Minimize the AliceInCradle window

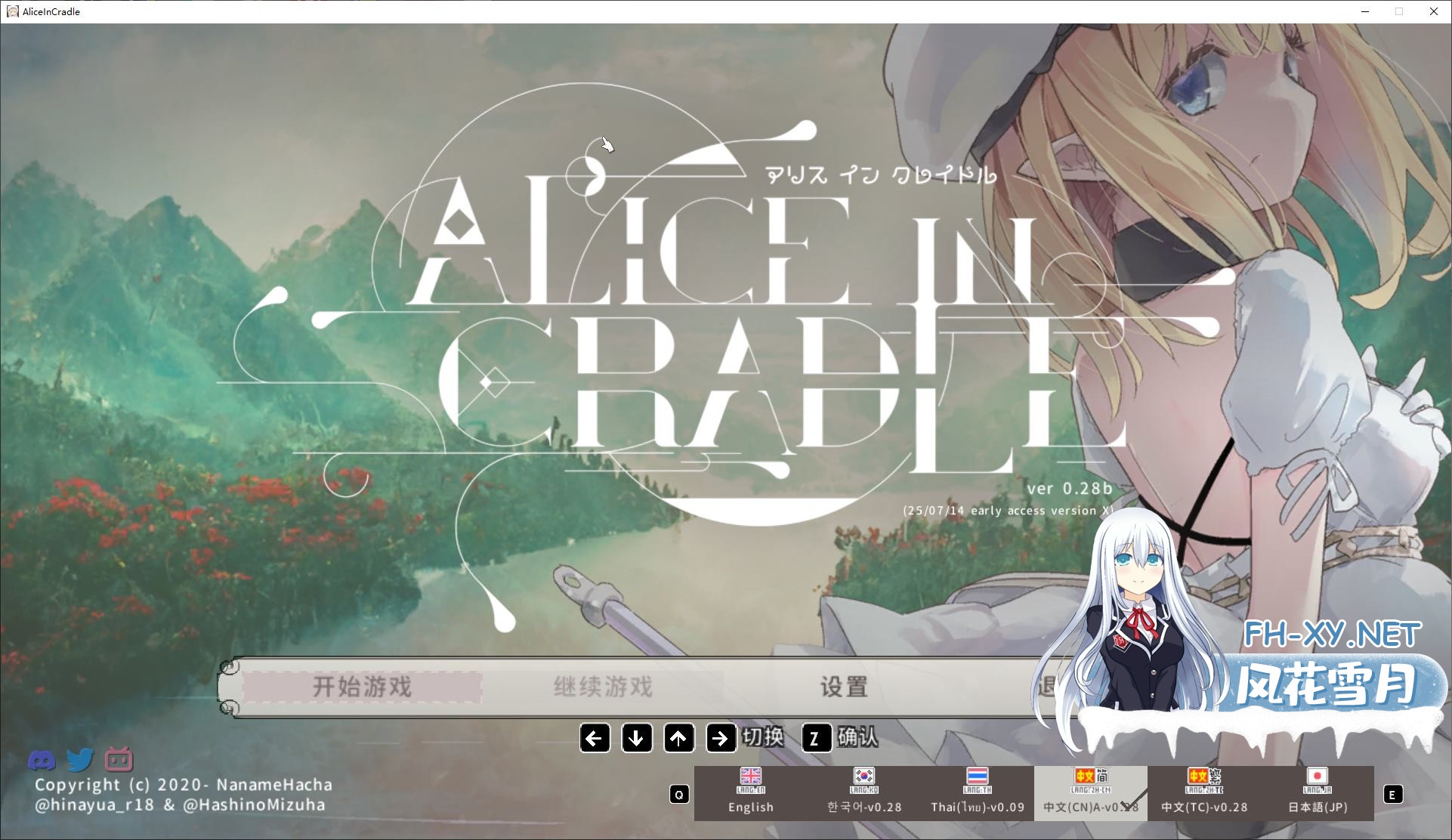coord(1365,11)
